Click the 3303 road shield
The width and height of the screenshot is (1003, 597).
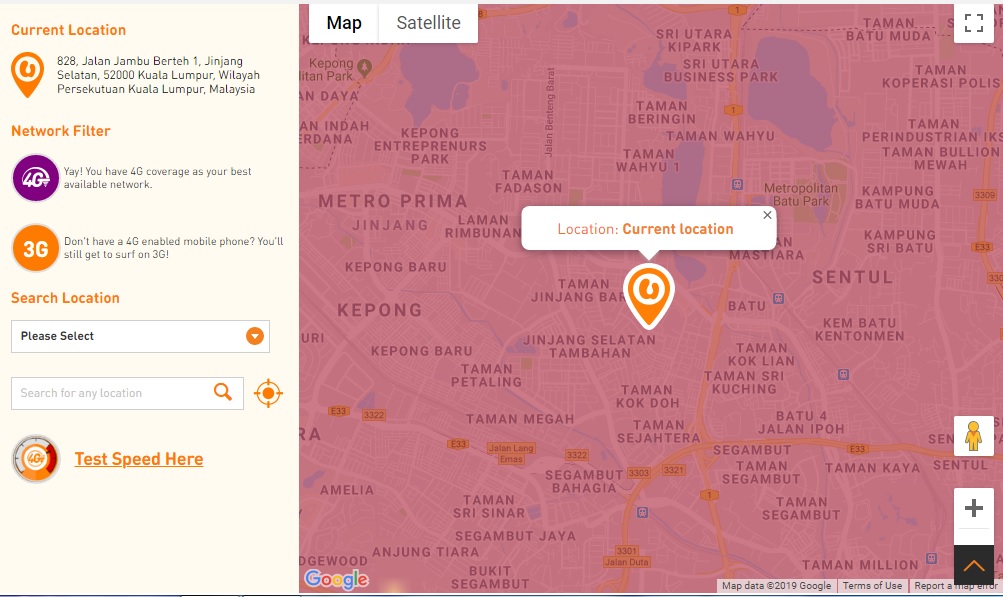638,473
